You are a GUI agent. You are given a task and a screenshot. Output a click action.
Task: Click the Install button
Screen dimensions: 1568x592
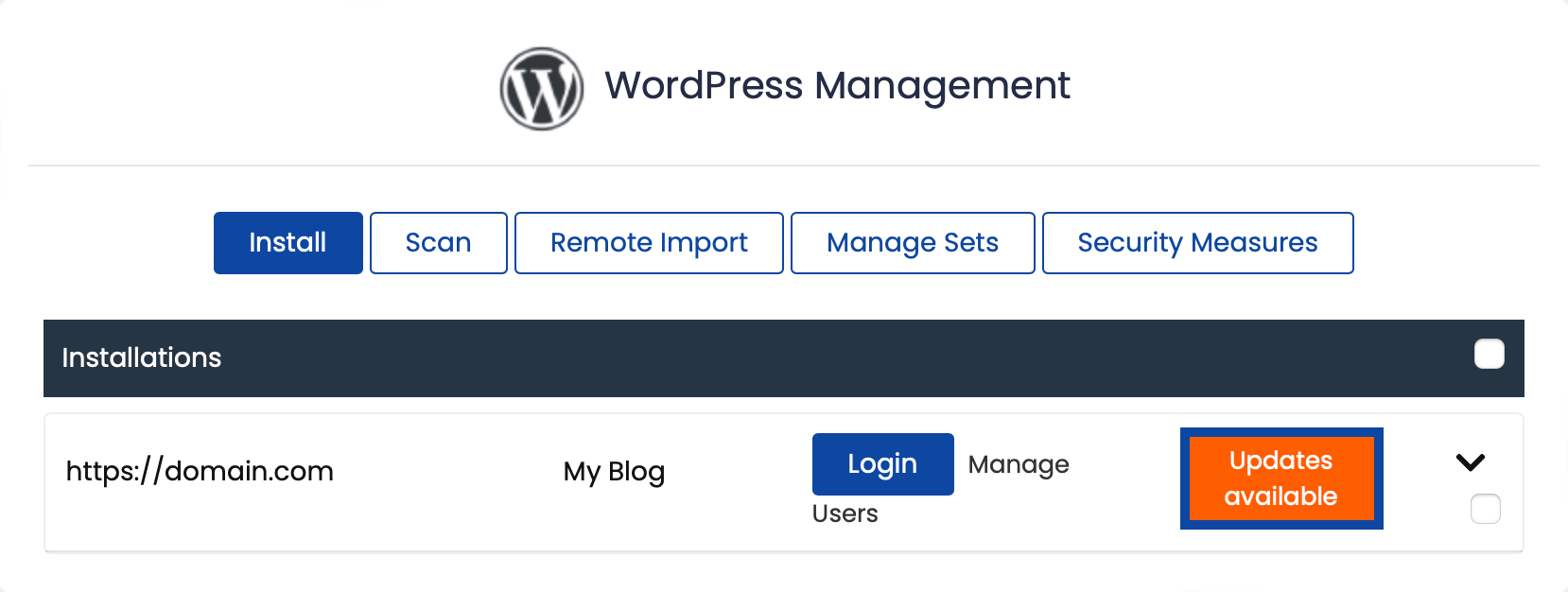[x=288, y=243]
